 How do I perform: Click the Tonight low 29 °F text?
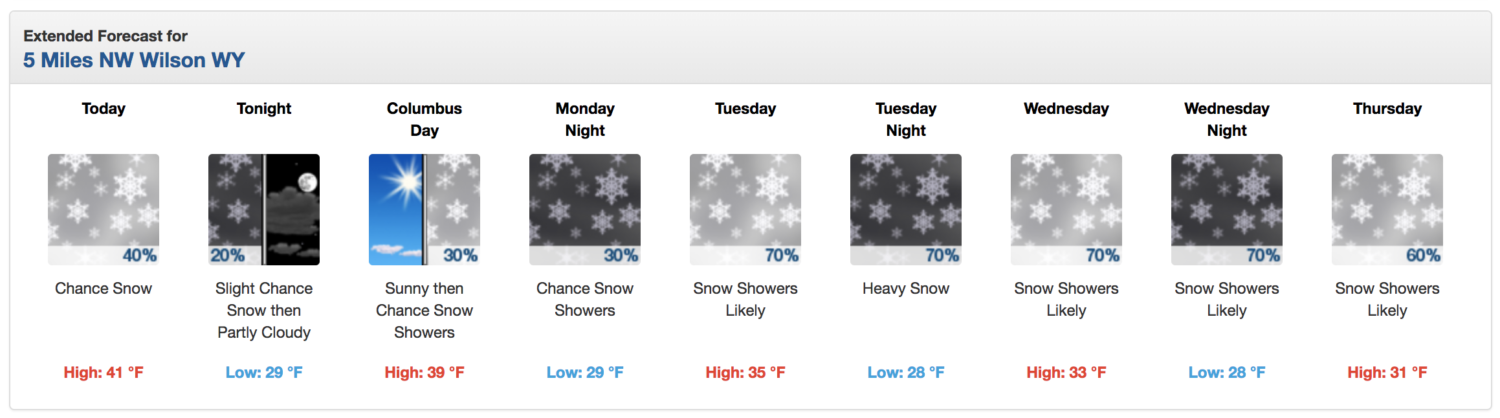tap(264, 373)
